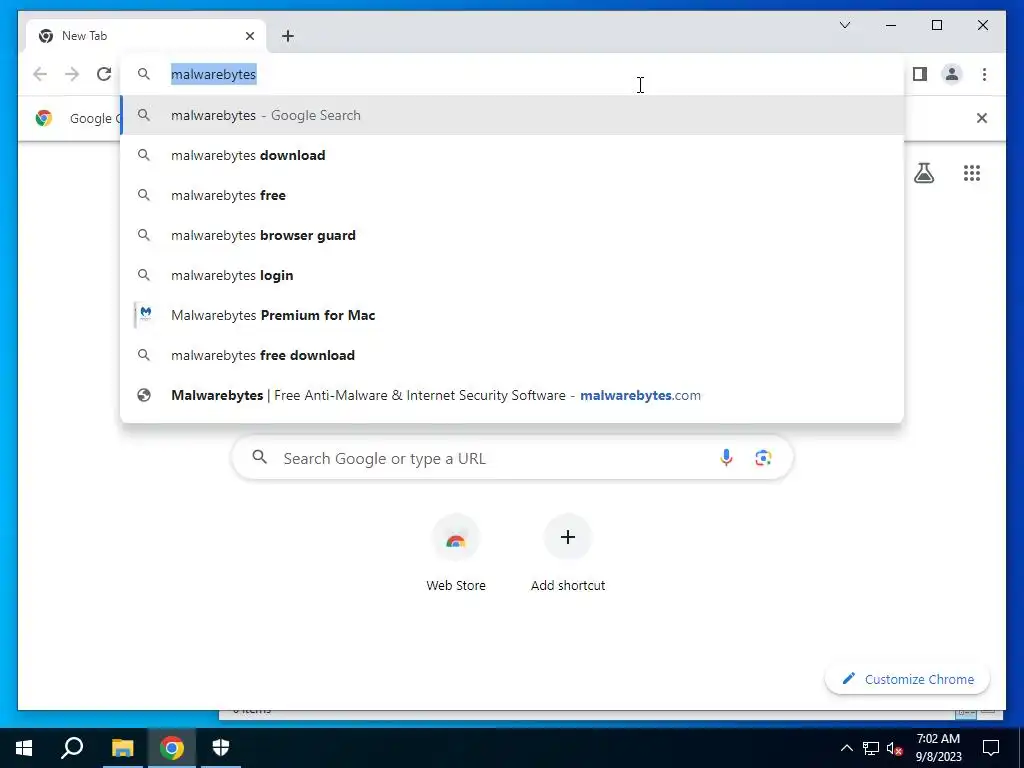Click the muted volume tray icon
This screenshot has width=1024, height=768.
(x=894, y=748)
